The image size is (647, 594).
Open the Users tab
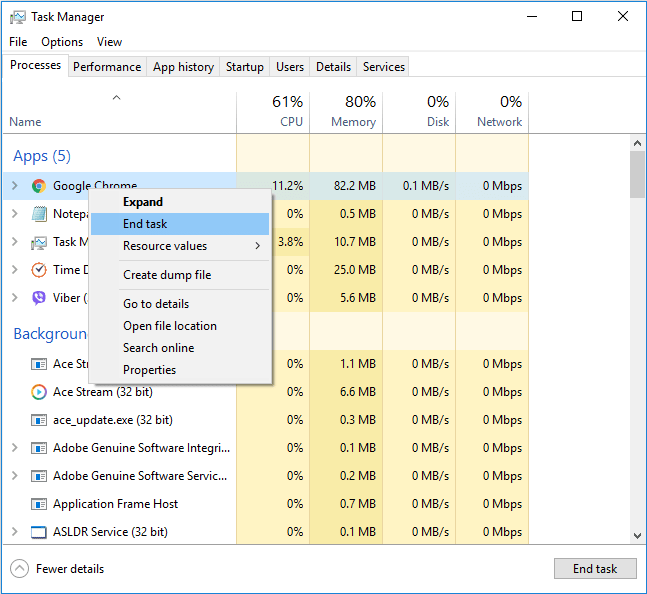click(x=290, y=67)
